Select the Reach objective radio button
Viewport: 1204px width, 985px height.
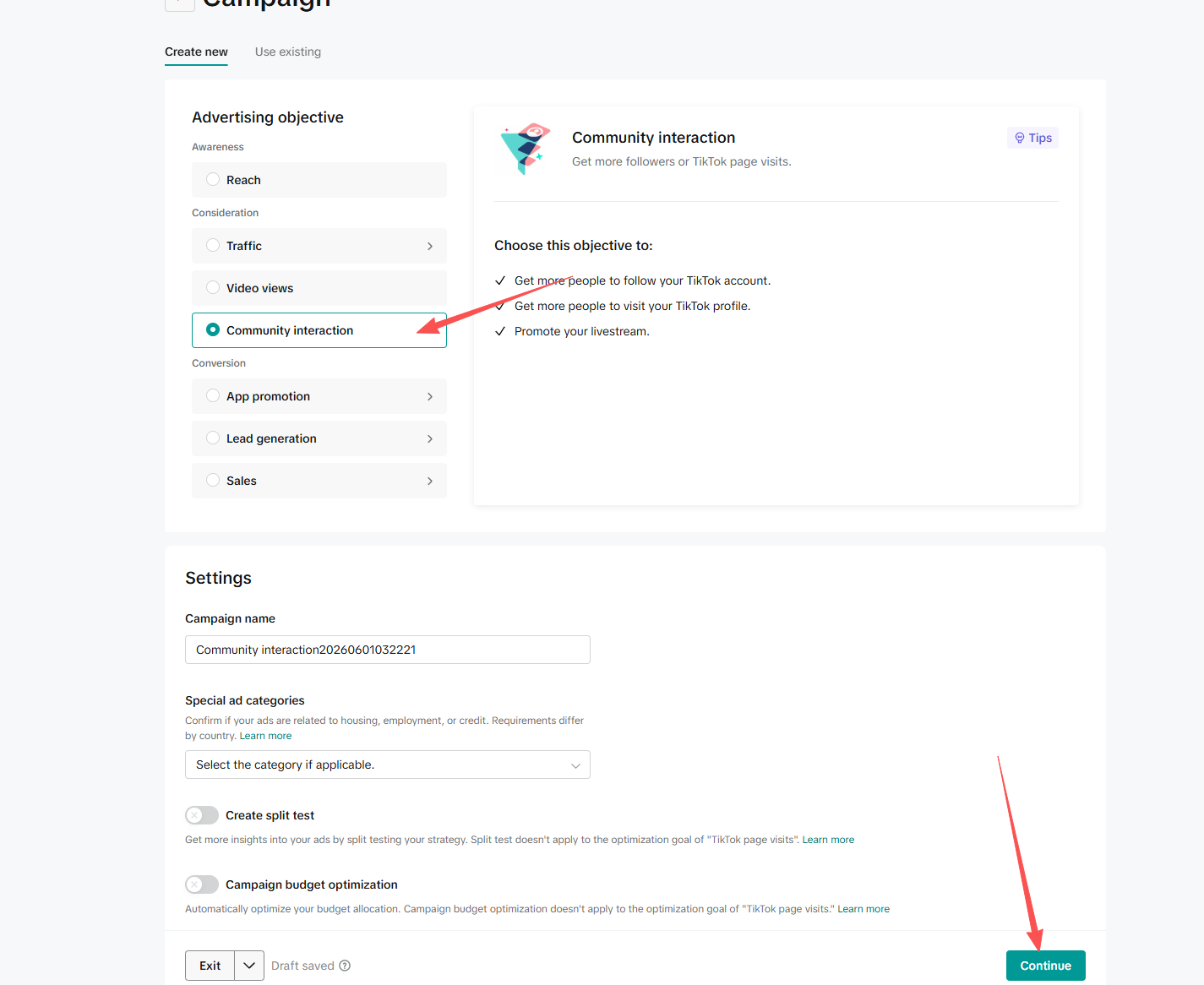point(213,179)
